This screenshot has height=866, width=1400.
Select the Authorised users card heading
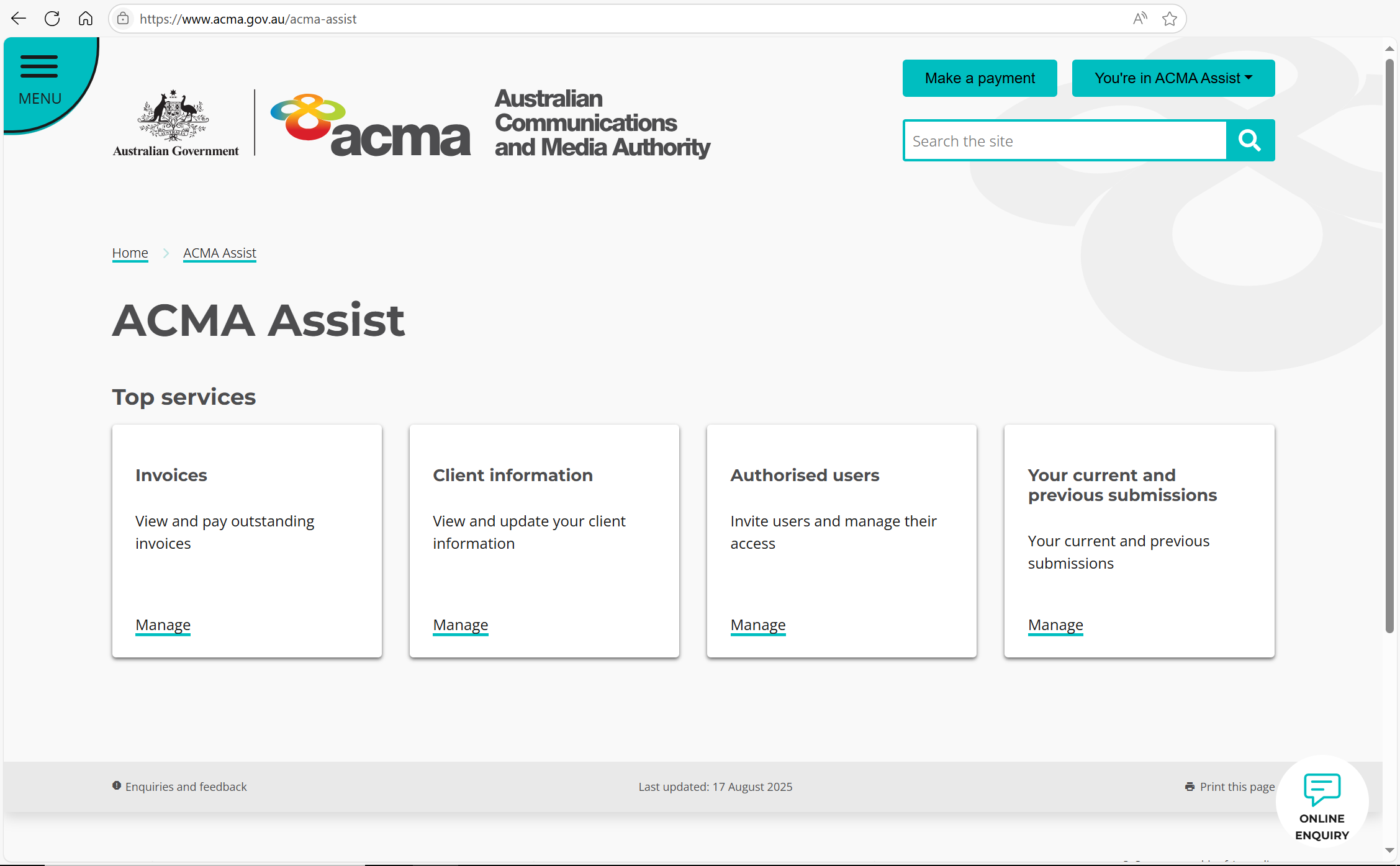pos(805,475)
